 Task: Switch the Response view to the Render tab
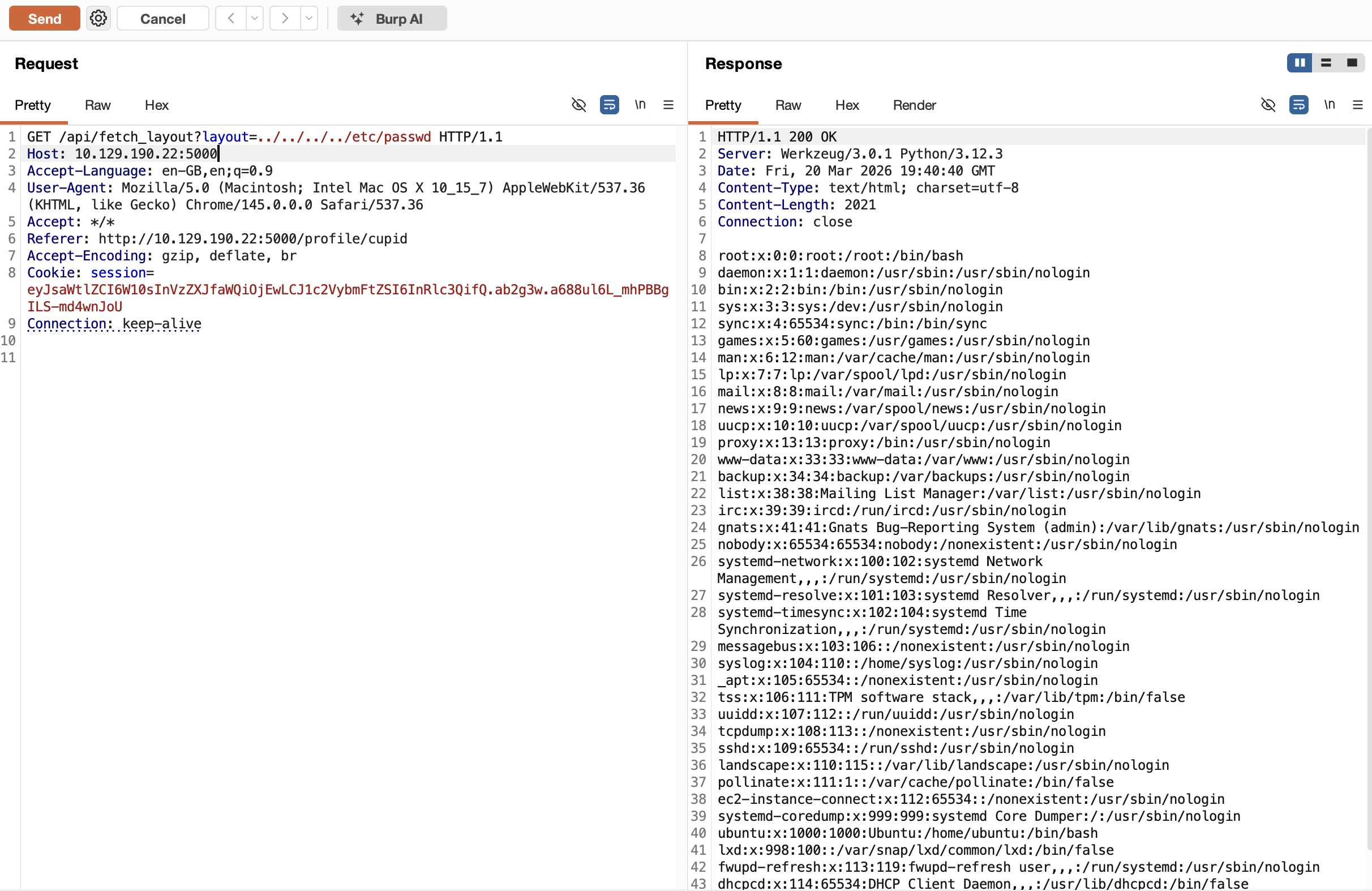[914, 105]
